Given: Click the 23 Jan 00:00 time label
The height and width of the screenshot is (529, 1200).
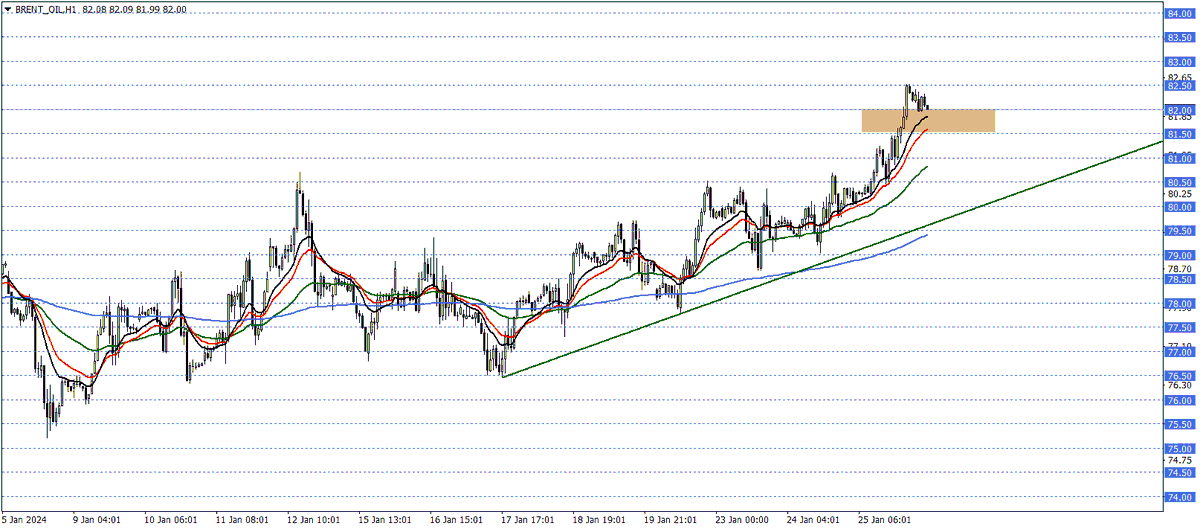Looking at the screenshot, I should [741, 520].
